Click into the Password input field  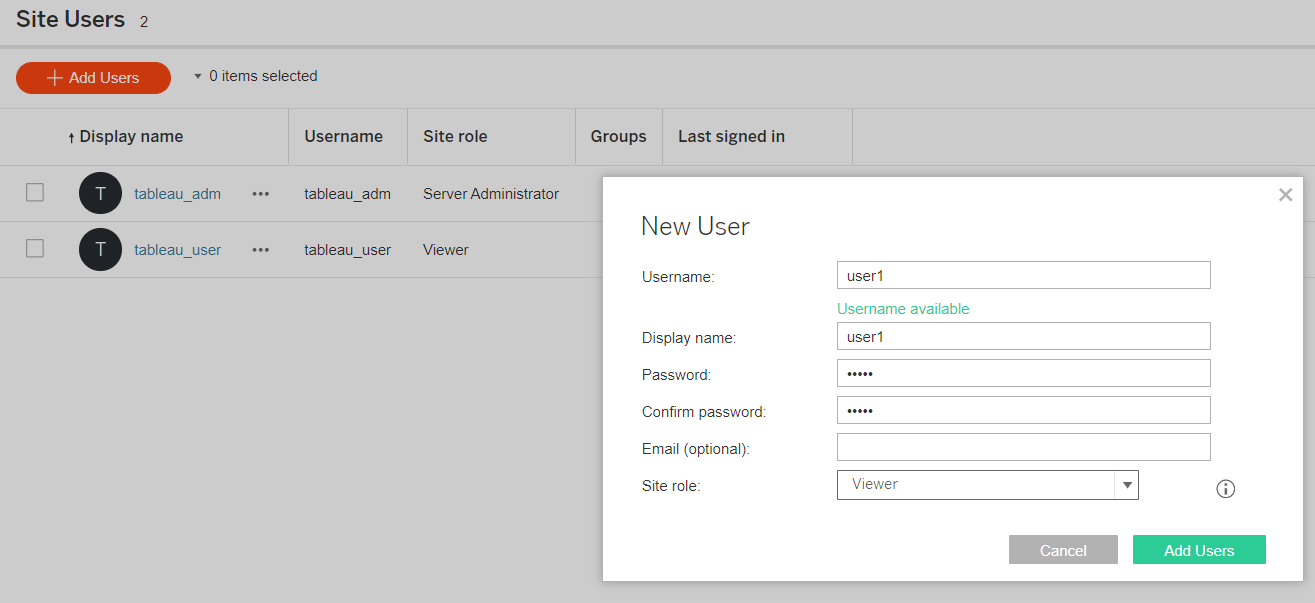pos(1023,373)
